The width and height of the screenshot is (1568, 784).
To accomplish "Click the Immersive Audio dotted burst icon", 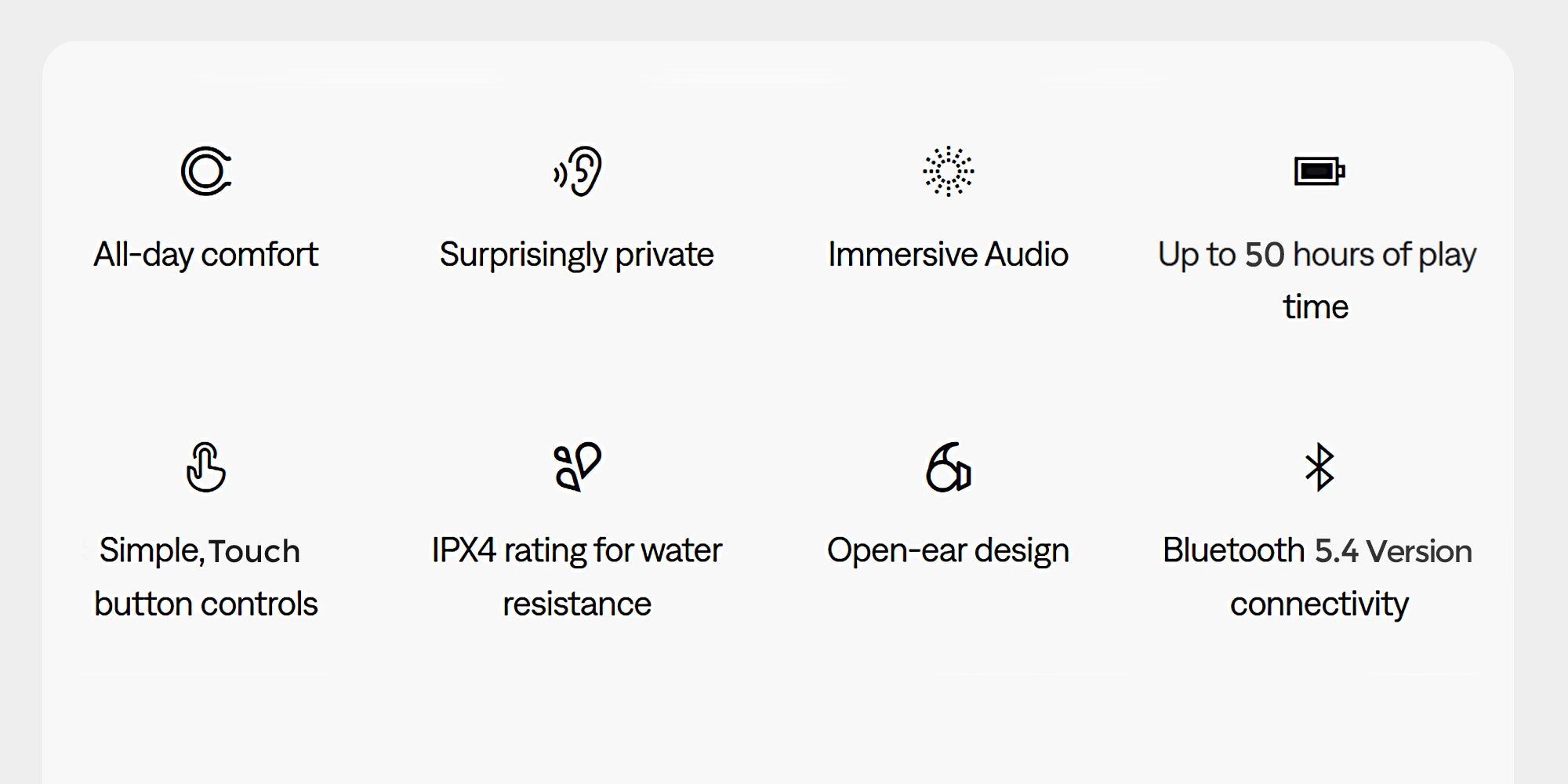I will click(948, 171).
